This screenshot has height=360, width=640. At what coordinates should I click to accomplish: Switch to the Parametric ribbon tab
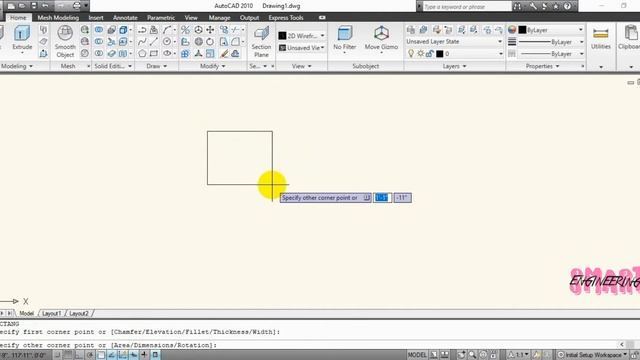tap(161, 18)
